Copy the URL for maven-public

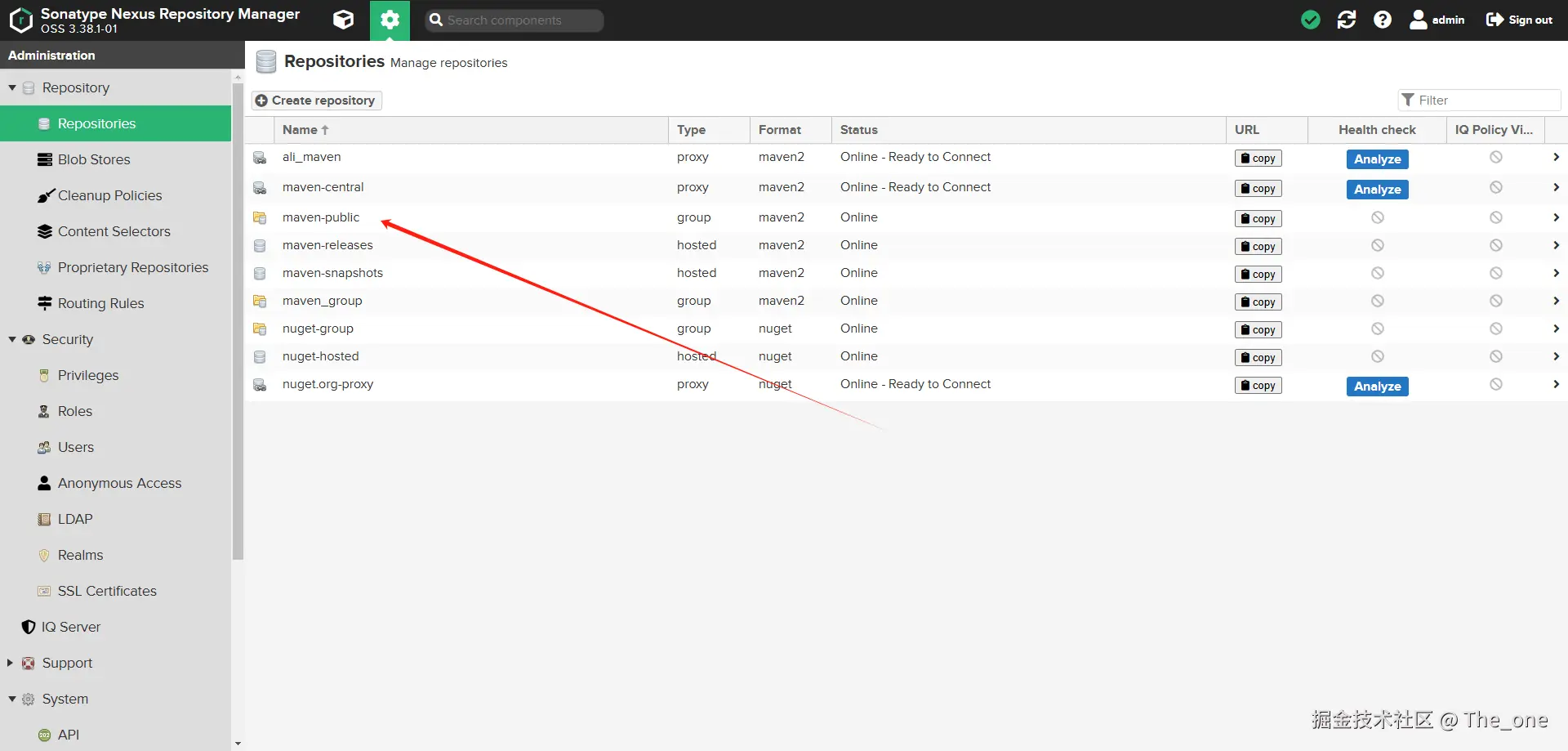tap(1258, 219)
